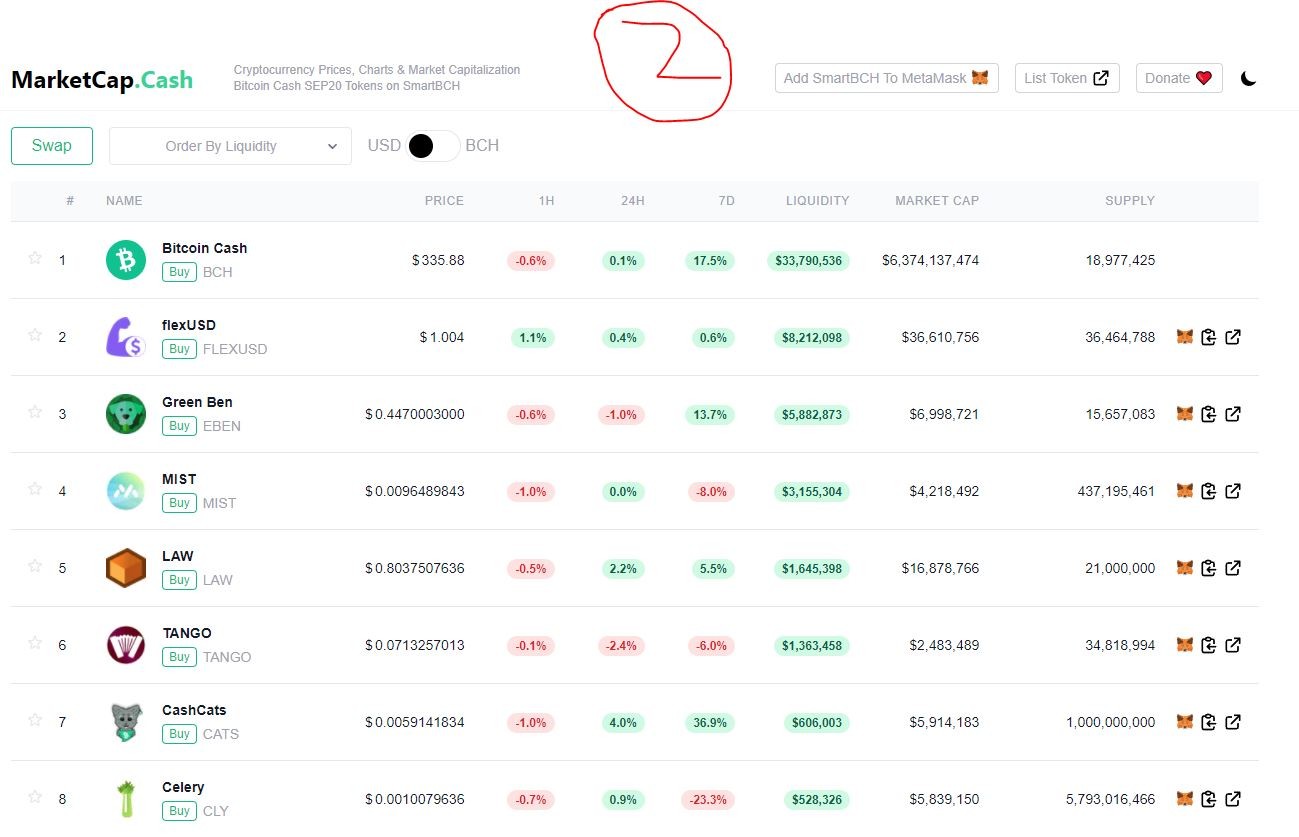Viewport: 1299px width, 837px height.
Task: Go to MarketCap.Cash home via logo
Action: 102,80
